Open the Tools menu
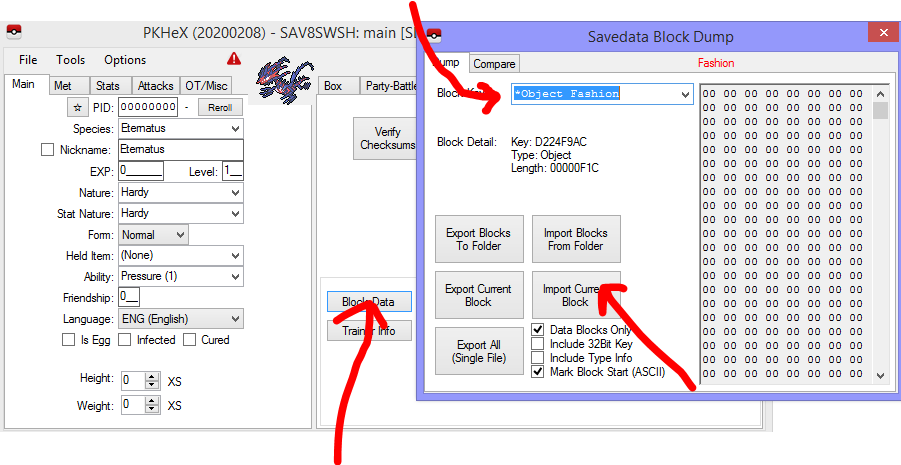The height and width of the screenshot is (465, 901). point(70,60)
